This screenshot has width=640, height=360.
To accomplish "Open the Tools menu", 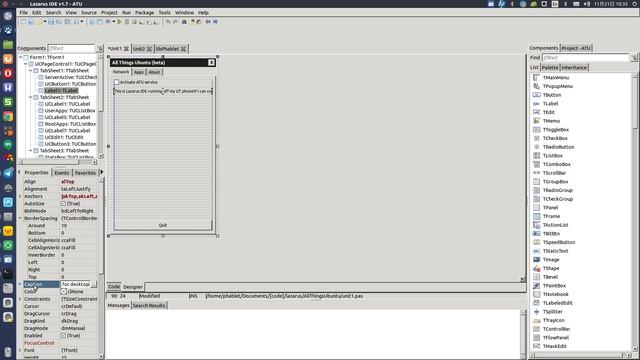I will [x=164, y=13].
